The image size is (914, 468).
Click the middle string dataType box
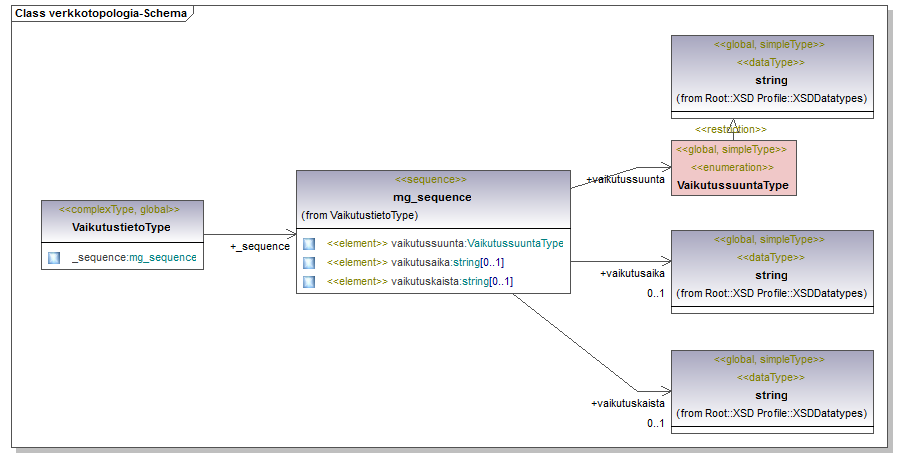pyautogui.click(x=772, y=272)
